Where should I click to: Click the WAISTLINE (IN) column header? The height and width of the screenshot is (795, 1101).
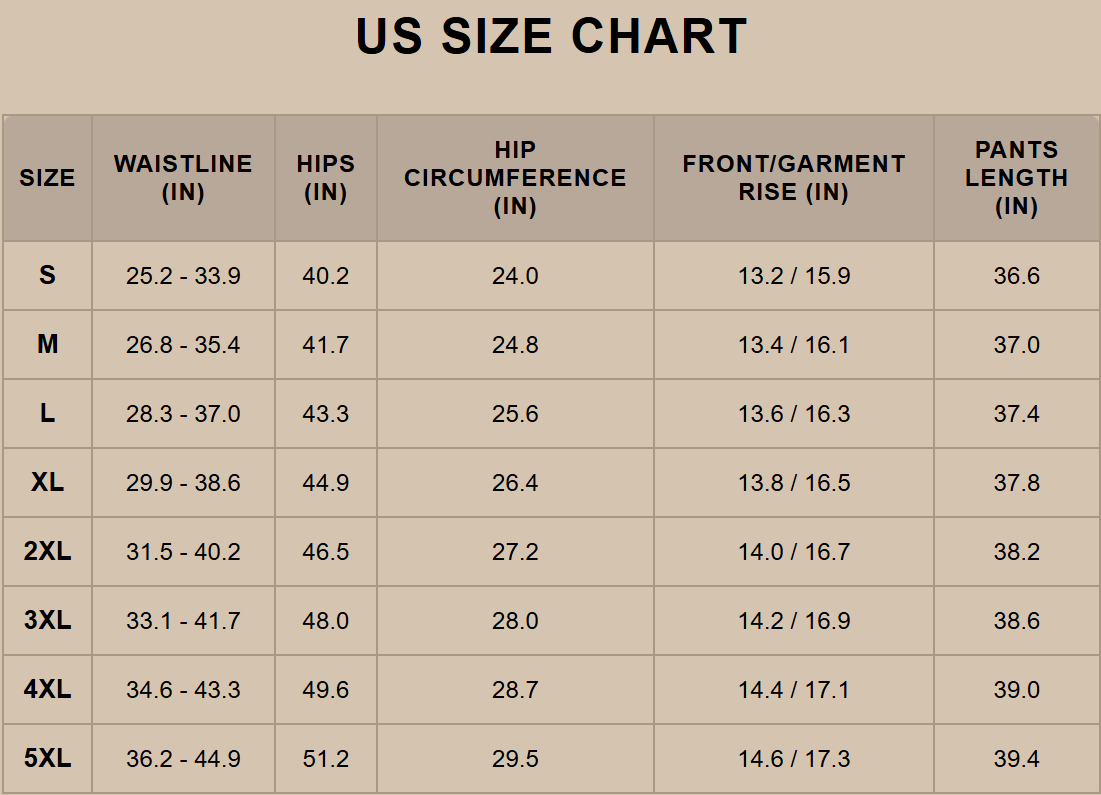(x=183, y=178)
